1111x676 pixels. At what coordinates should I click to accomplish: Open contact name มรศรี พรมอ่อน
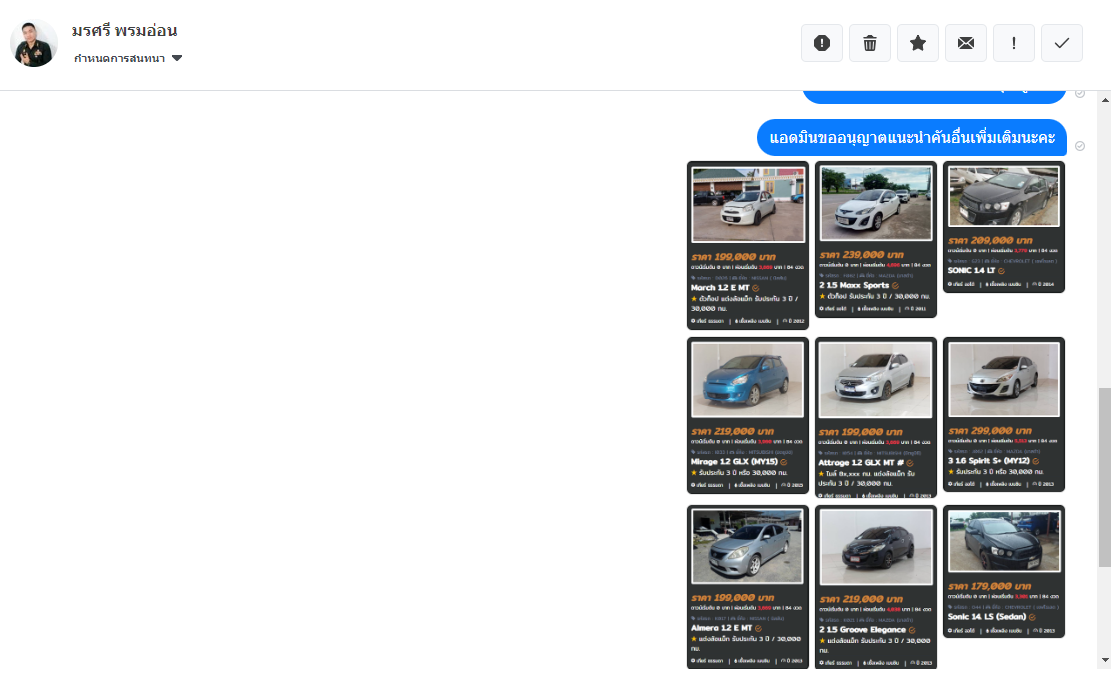coord(124,30)
